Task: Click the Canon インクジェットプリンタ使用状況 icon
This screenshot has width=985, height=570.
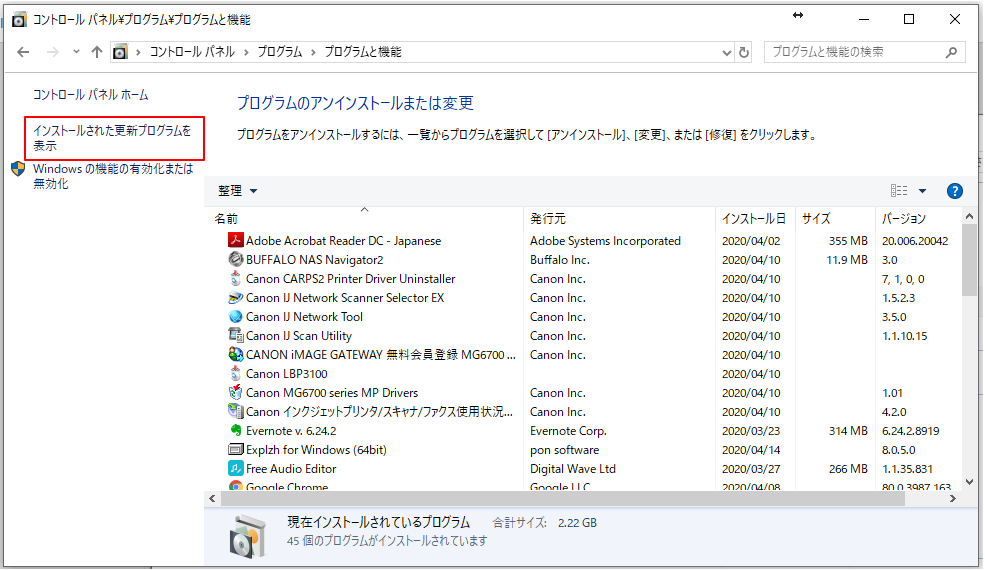Action: 236,411
